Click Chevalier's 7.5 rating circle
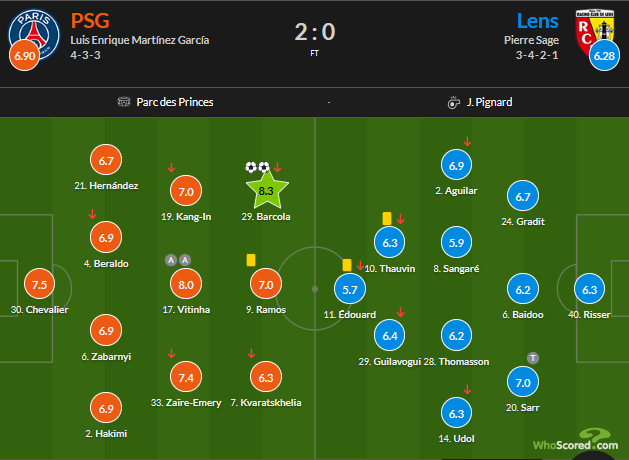This screenshot has width=629, height=460. point(38,285)
